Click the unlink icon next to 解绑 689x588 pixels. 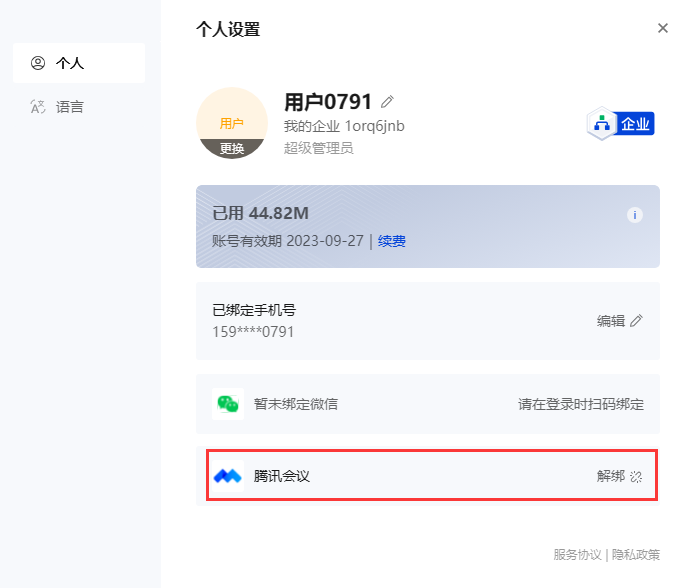[636, 477]
